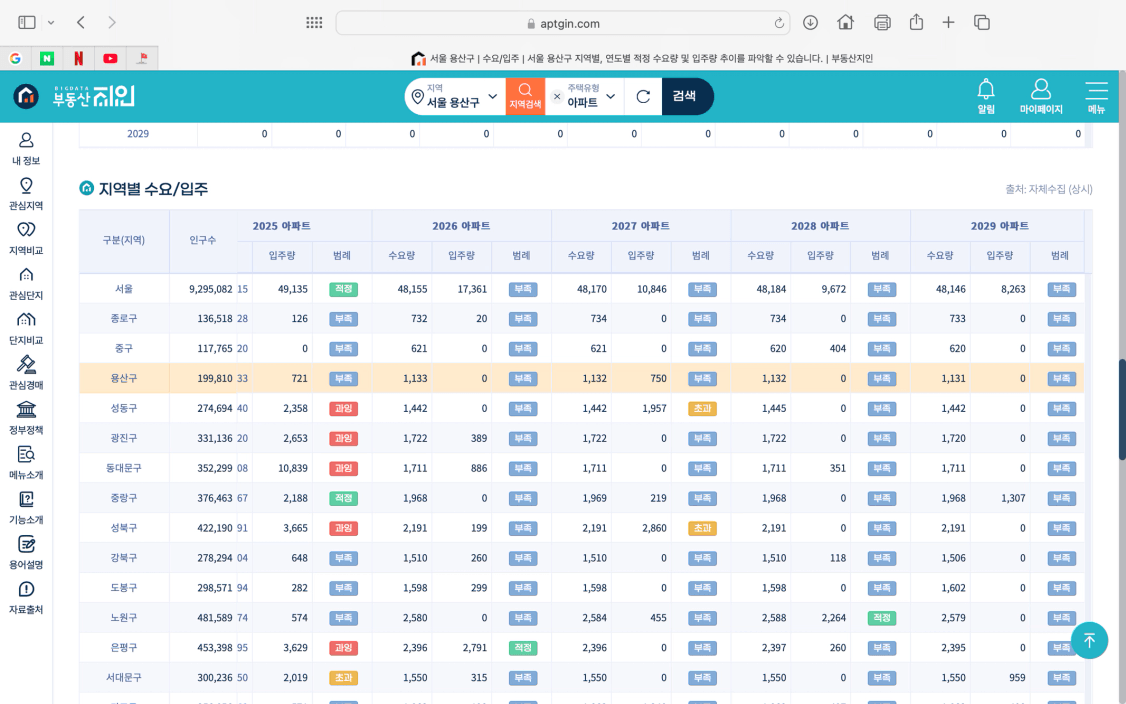
Task: Open the 정부정책 building icon
Action: tap(26, 418)
